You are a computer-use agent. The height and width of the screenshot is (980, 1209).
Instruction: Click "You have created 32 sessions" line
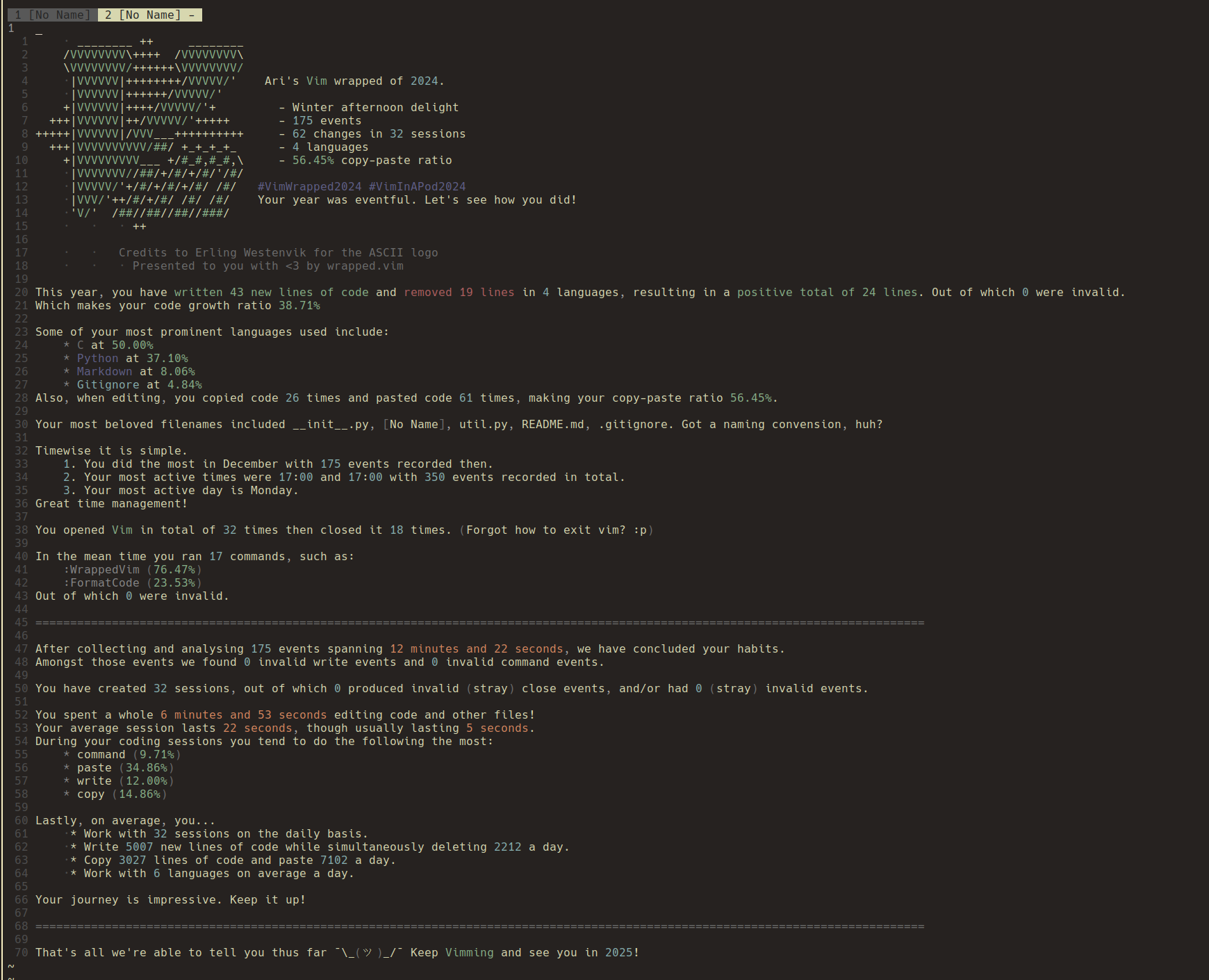[452, 688]
